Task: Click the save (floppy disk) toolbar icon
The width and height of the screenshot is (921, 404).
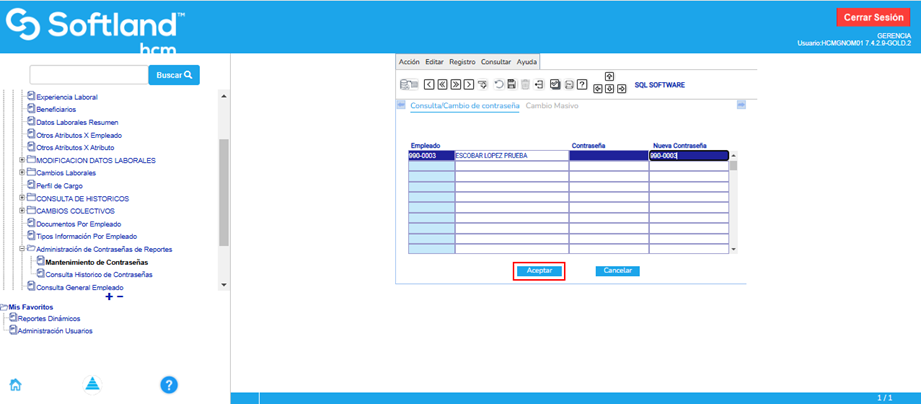Action: (512, 85)
